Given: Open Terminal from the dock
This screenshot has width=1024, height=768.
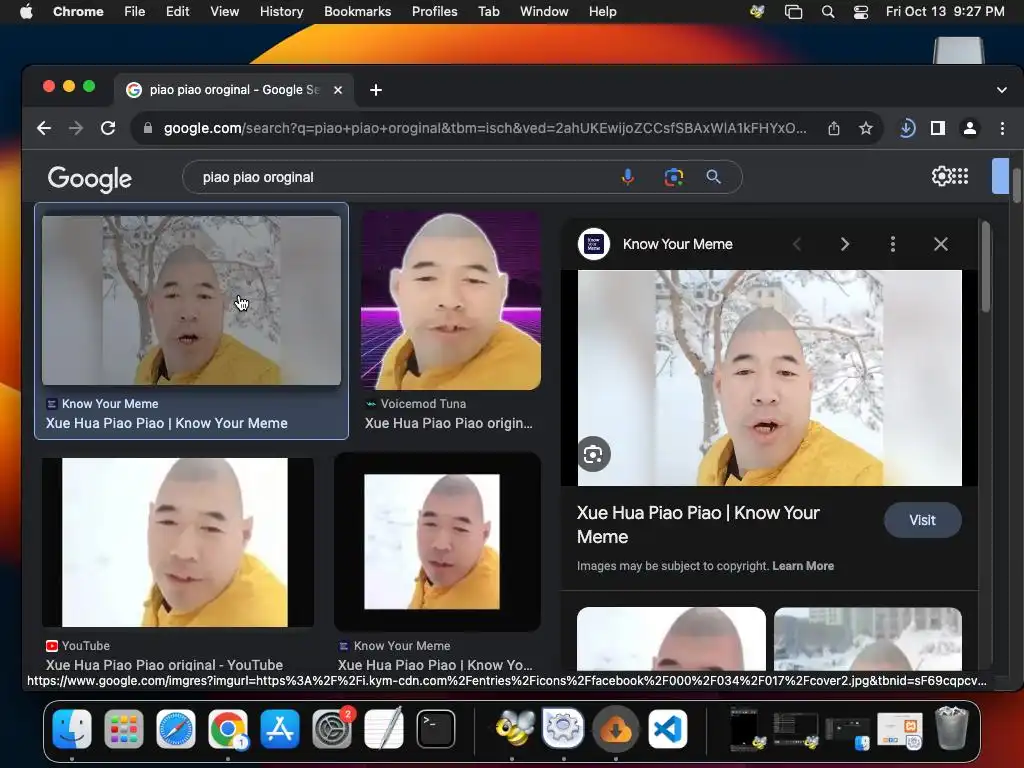Looking at the screenshot, I should (436, 729).
